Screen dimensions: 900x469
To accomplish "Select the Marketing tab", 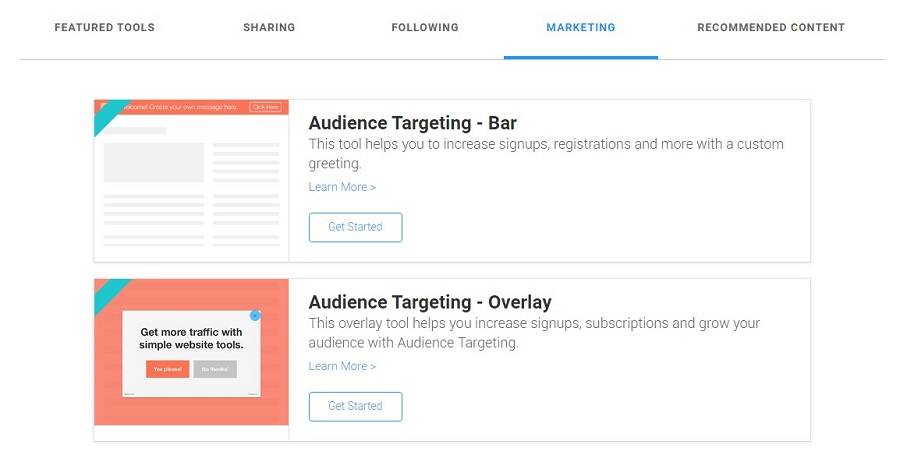I will pos(581,28).
